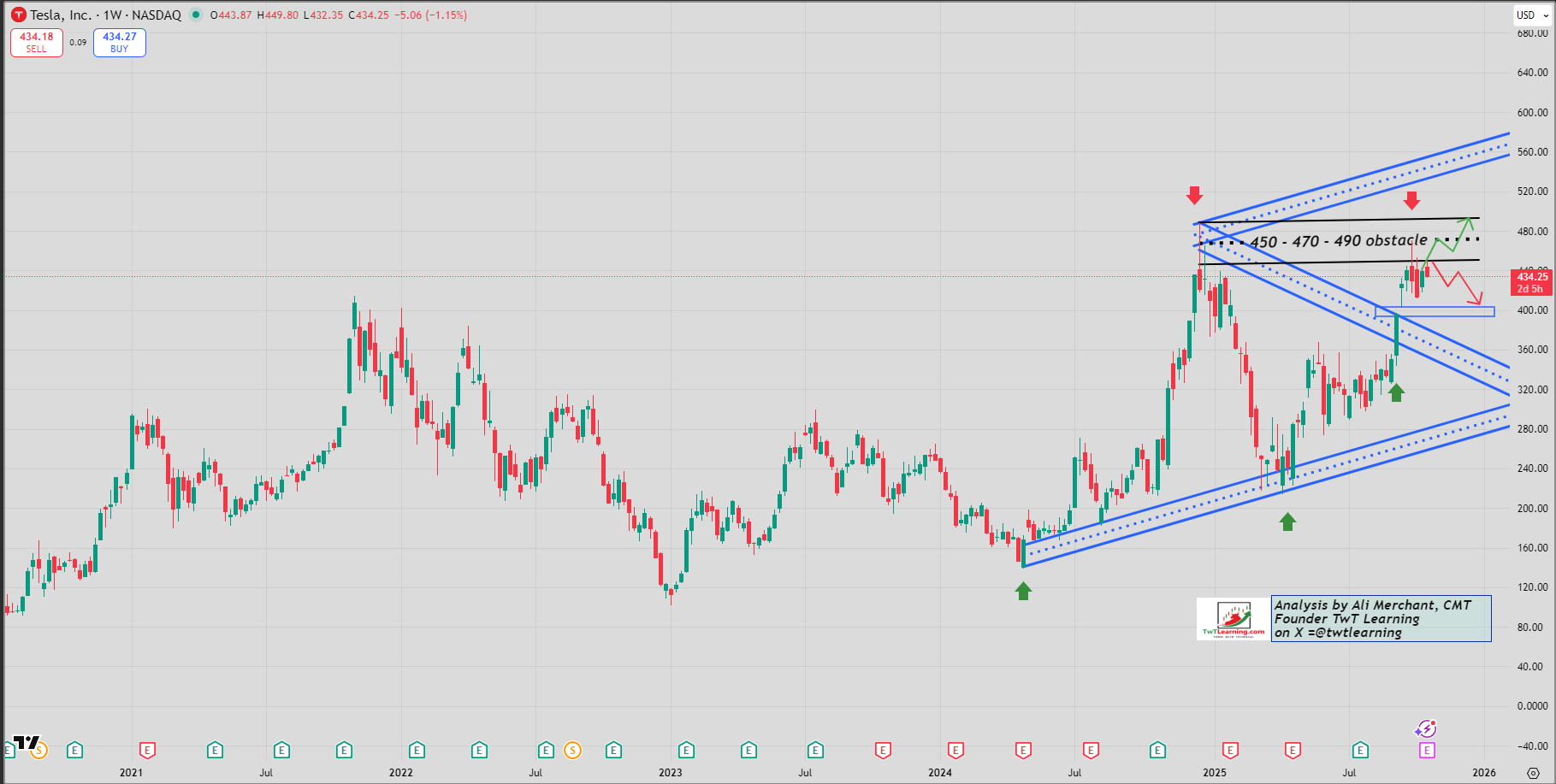Click the purple upcoming earnings marker
Screen dimensions: 1556x784
[1426, 751]
